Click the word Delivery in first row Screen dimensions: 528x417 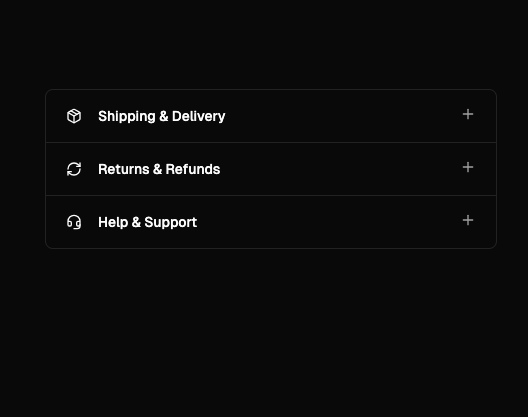(198, 117)
